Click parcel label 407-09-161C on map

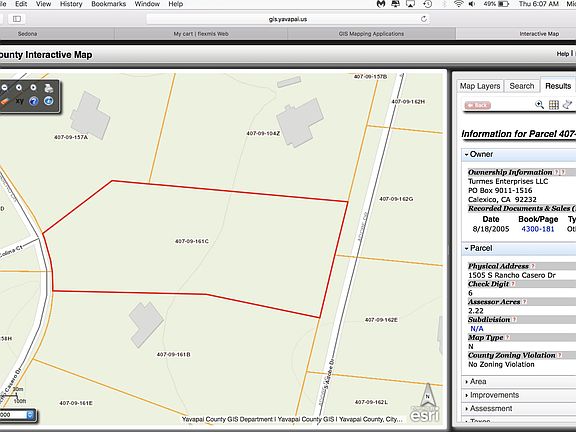coord(192,241)
